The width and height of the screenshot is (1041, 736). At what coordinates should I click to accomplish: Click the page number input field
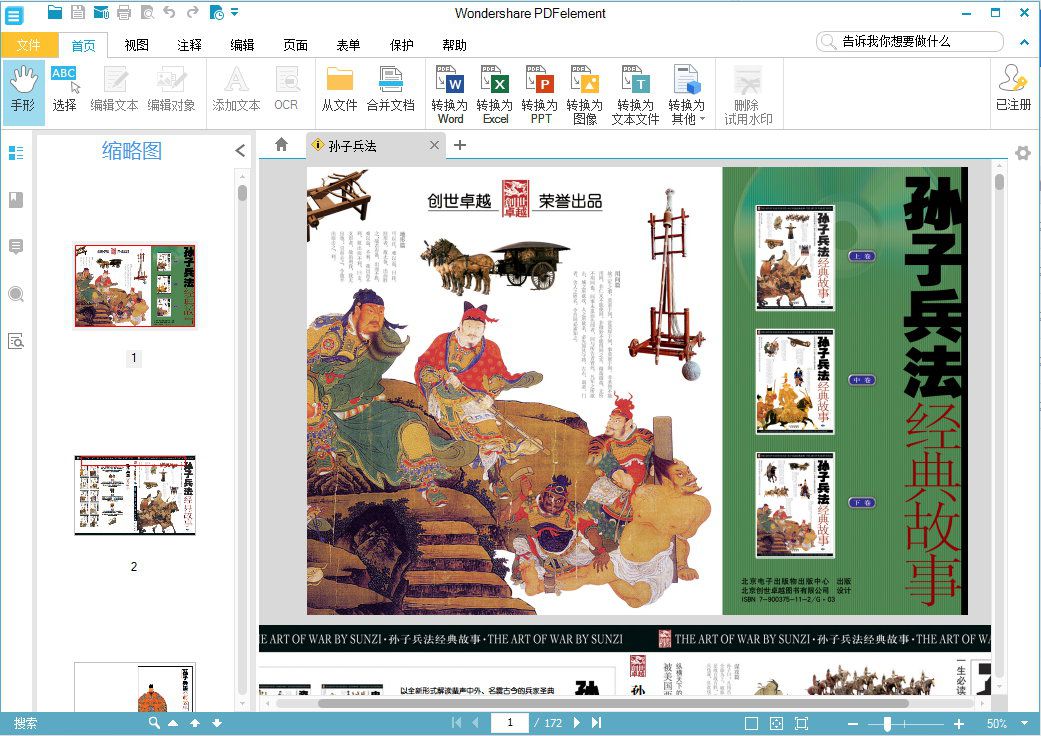pos(510,723)
